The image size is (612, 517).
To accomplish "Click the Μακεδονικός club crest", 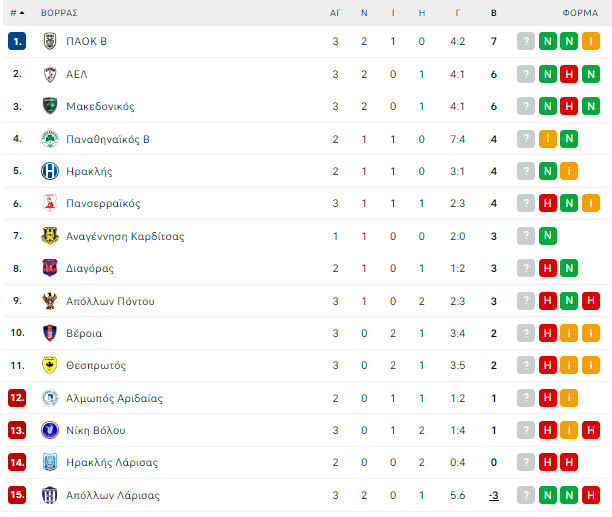I will [50, 106].
